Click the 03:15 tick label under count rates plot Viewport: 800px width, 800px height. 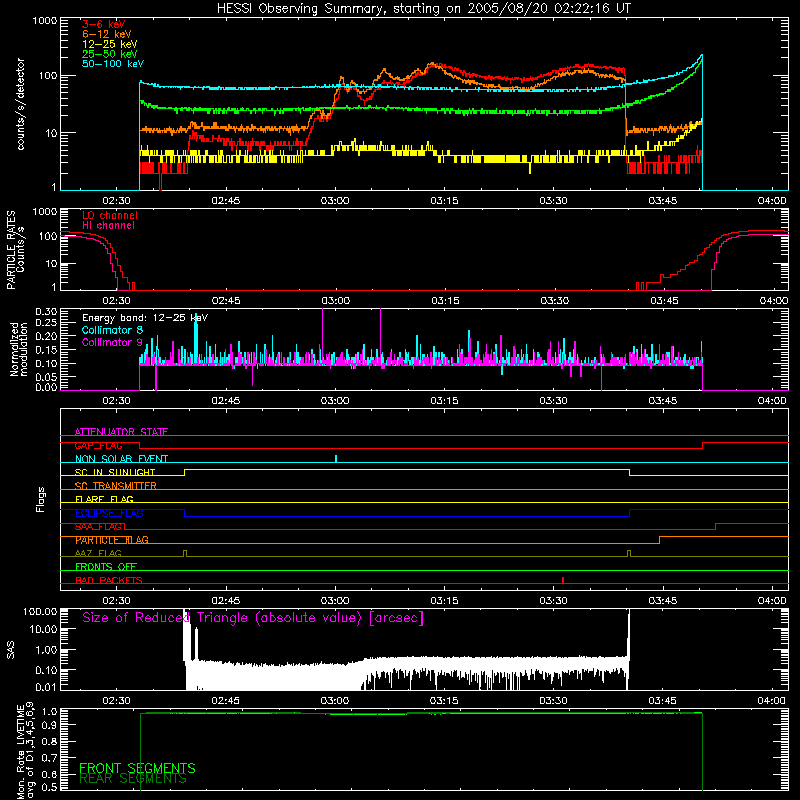[444, 201]
